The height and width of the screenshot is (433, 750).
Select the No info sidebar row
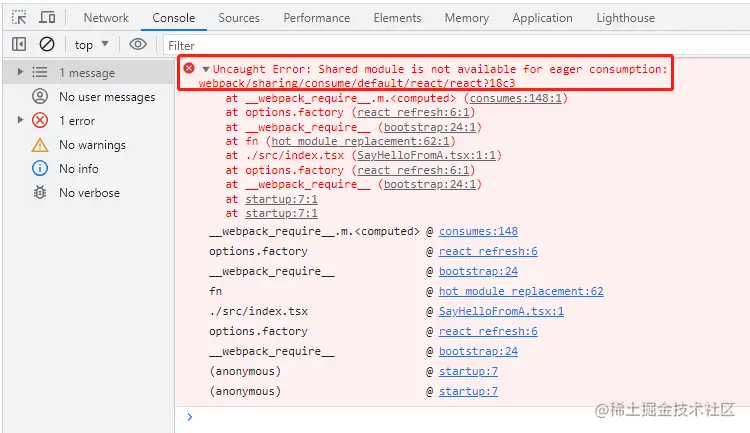tap(89, 168)
